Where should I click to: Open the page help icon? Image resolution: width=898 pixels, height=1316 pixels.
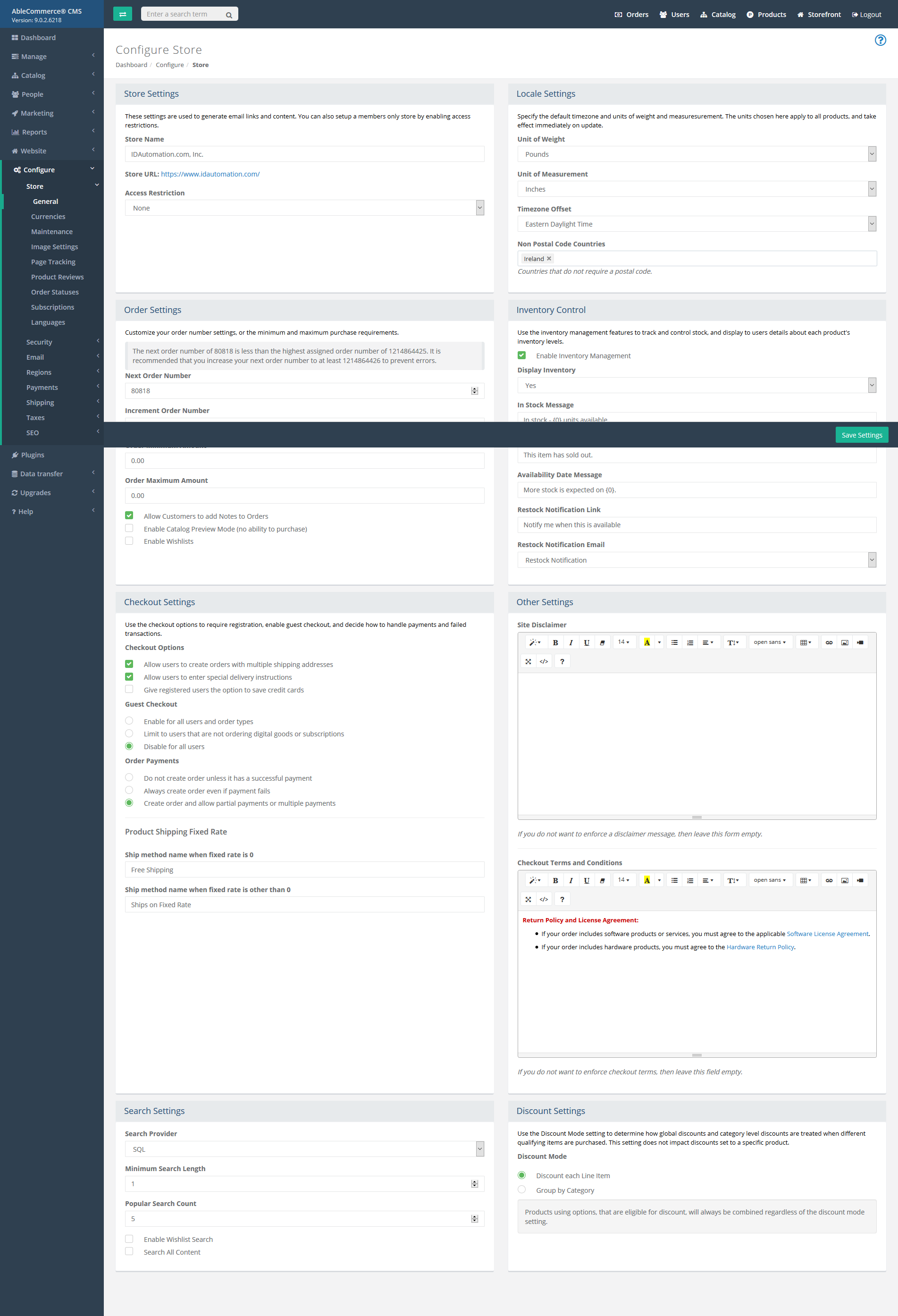[x=880, y=40]
